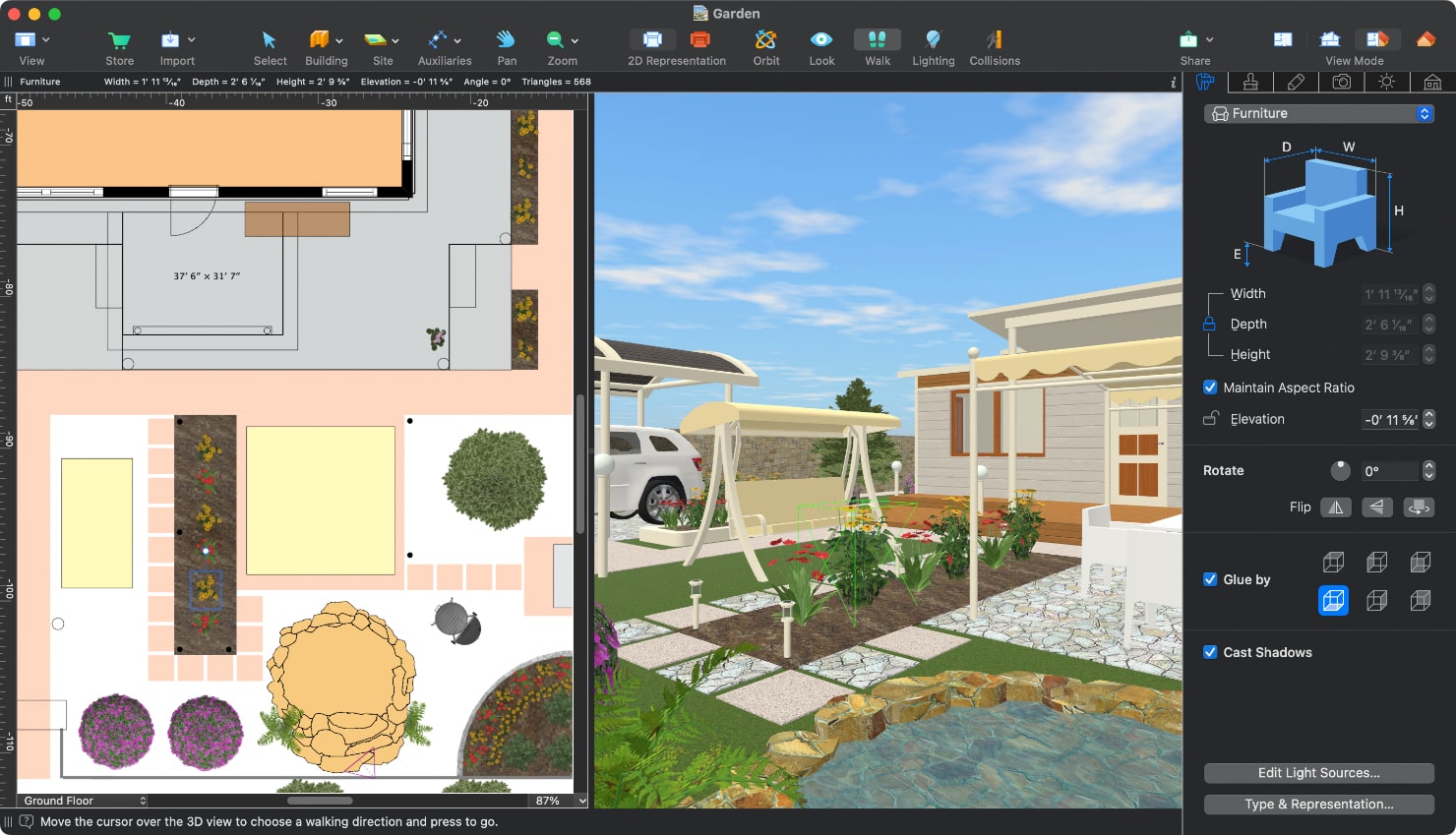Choose the Site tool icon
This screenshot has height=836, width=1456.
tap(375, 39)
